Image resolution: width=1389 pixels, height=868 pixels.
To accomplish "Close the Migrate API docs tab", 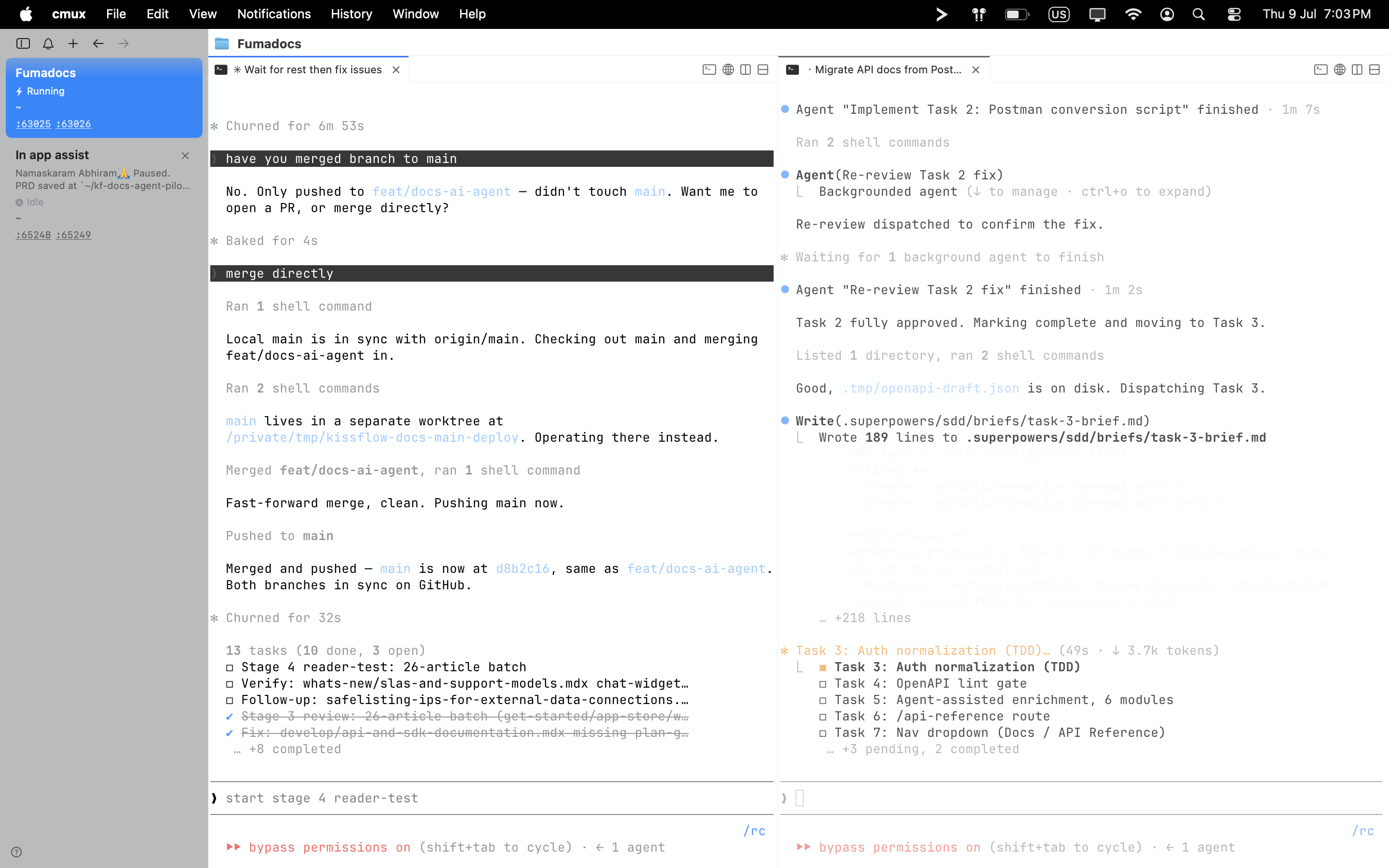I will [x=976, y=69].
